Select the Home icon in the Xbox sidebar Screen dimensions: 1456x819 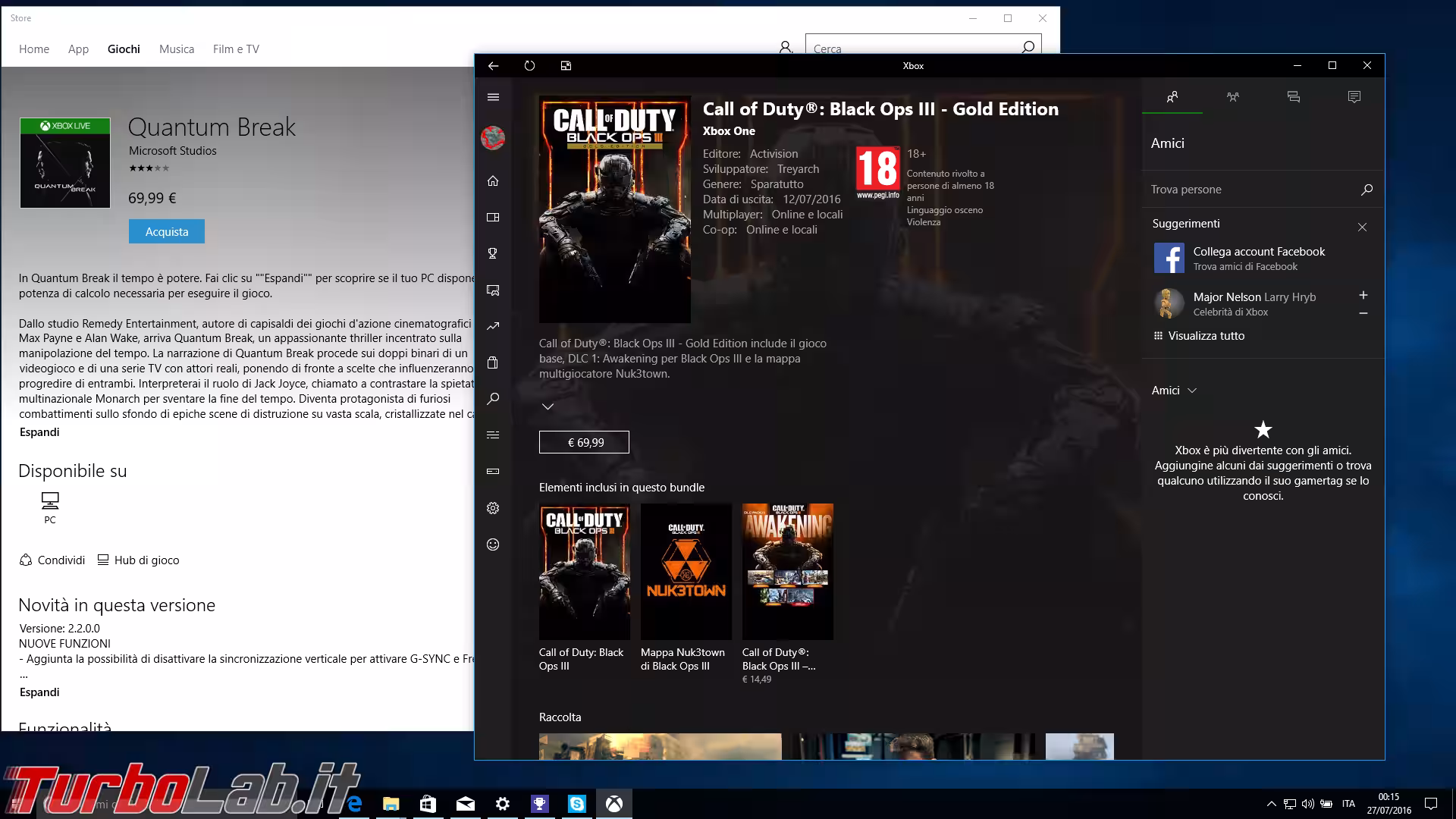coord(493,180)
